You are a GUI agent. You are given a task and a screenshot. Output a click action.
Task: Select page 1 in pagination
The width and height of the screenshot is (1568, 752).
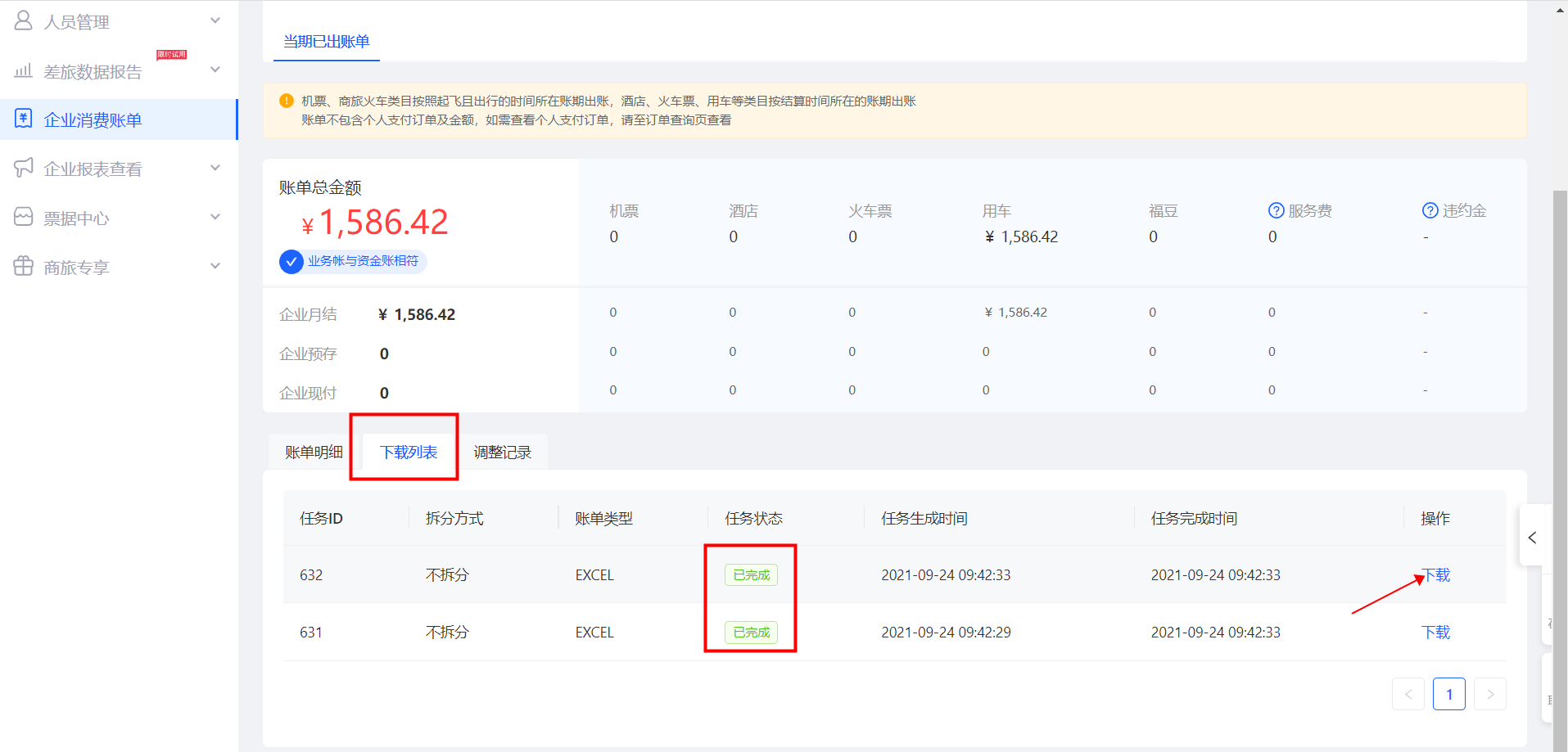point(1449,694)
